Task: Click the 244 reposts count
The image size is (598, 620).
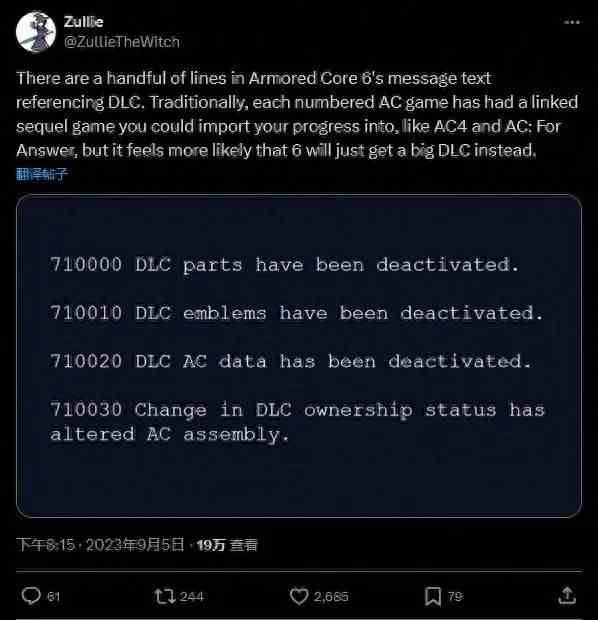Action: (x=191, y=596)
